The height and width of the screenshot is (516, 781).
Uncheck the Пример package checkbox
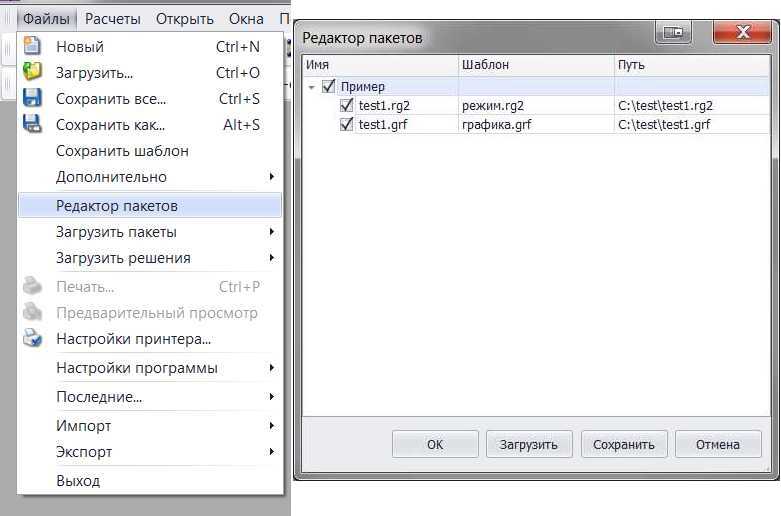328,86
